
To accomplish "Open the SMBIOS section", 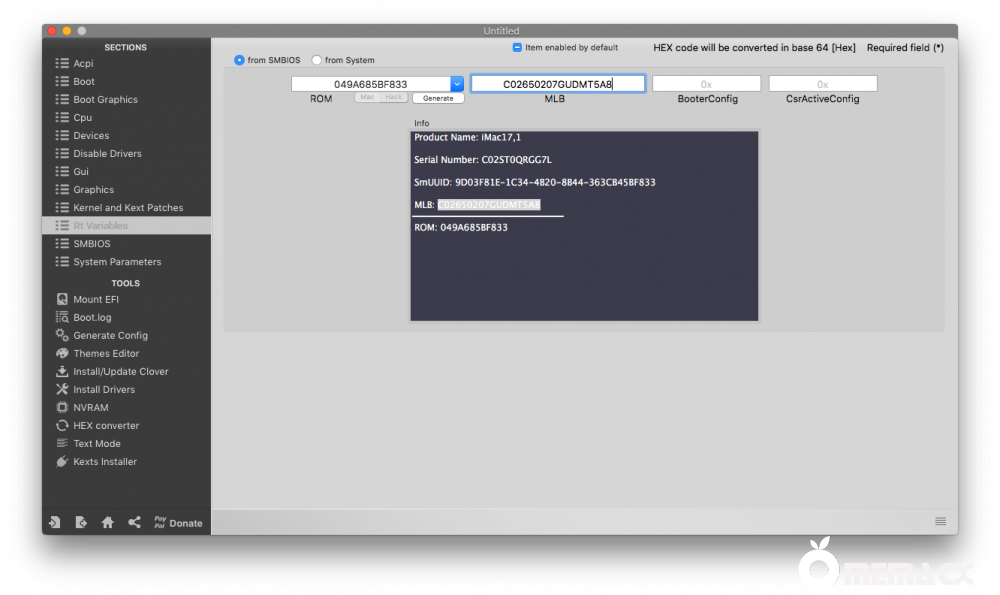I will click(x=91, y=243).
